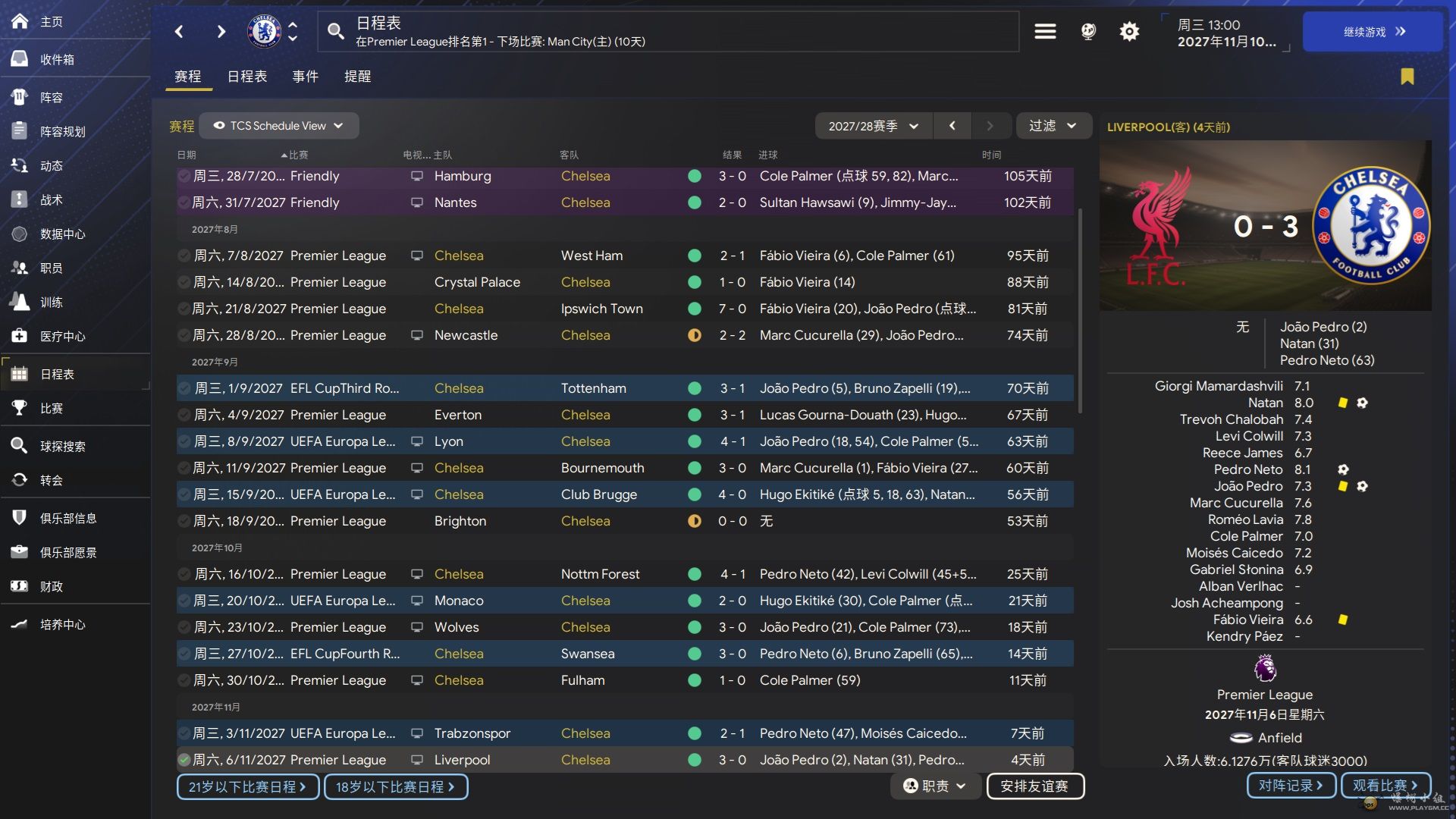
Task: Click the 观看比赛 watch match button
Action: point(1385,786)
